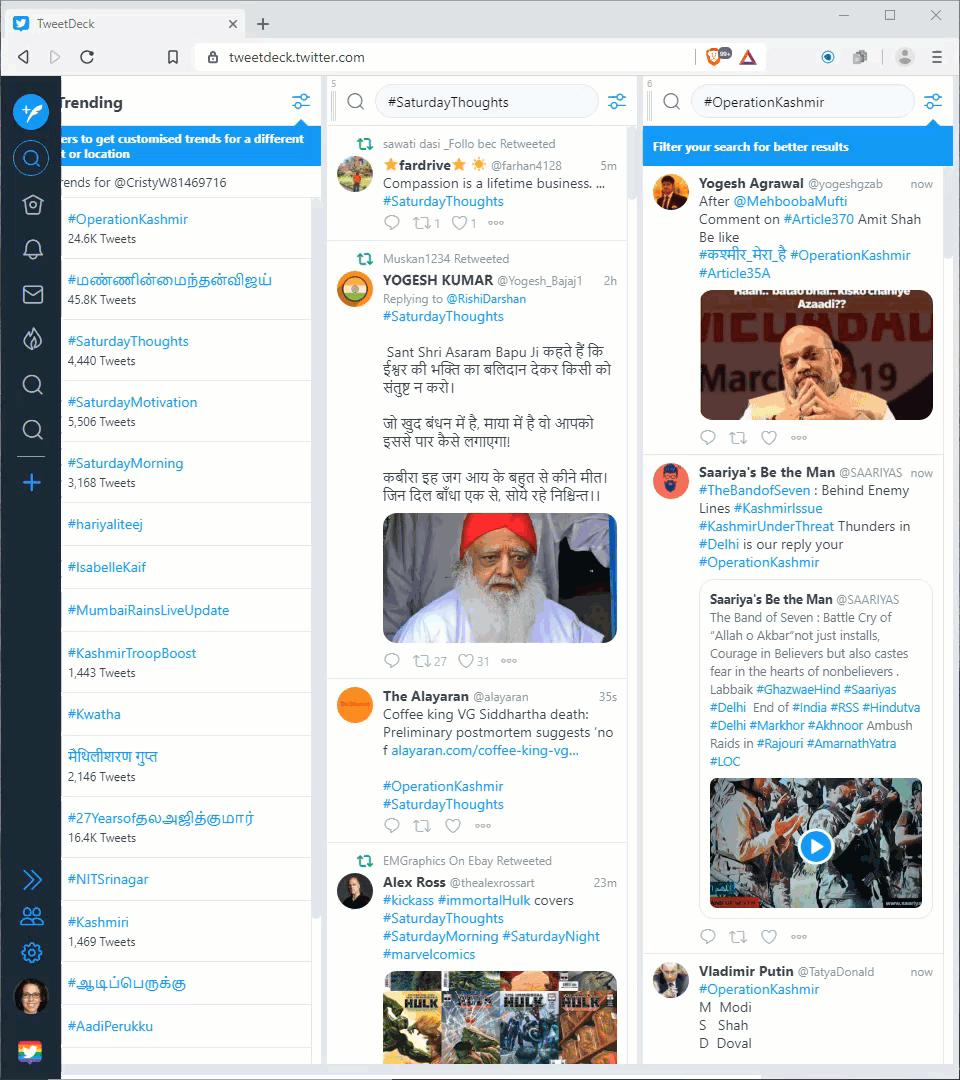Jump to the Trending flame column icon

32,339
